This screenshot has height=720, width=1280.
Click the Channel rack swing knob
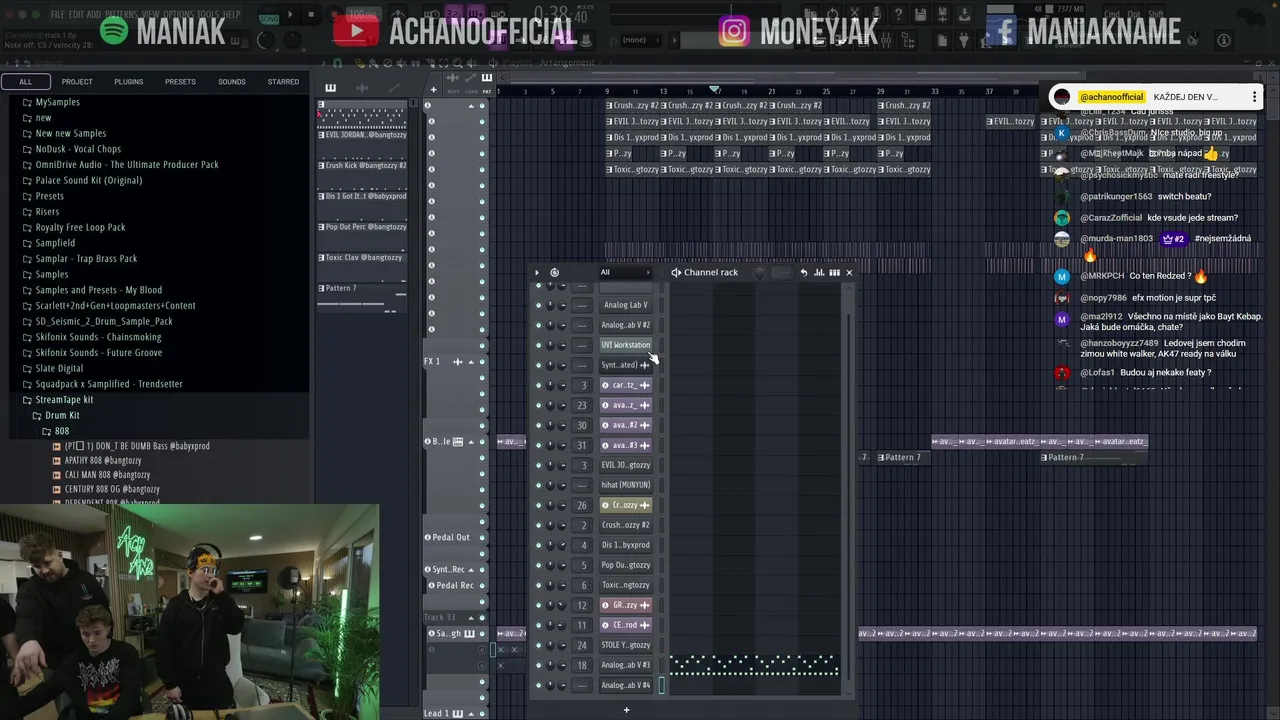click(x=760, y=272)
